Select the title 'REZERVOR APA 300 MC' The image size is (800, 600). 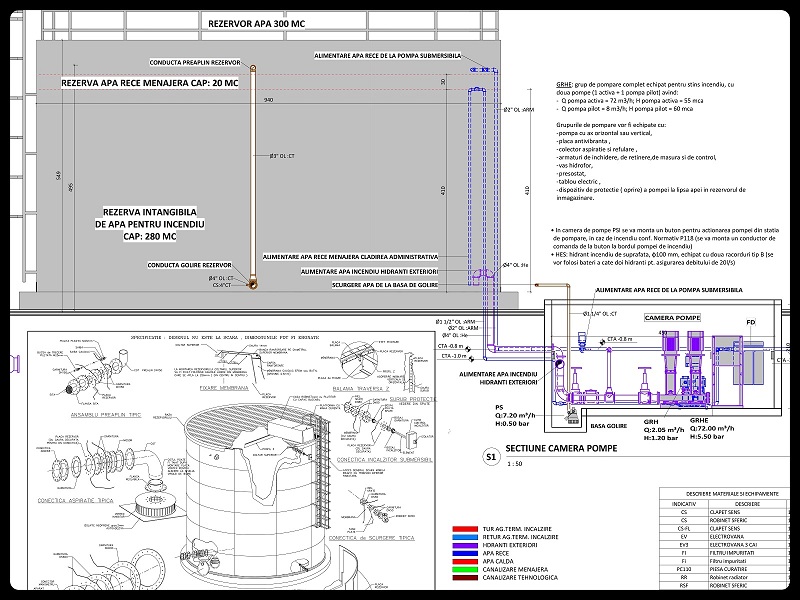pyautogui.click(x=257, y=24)
